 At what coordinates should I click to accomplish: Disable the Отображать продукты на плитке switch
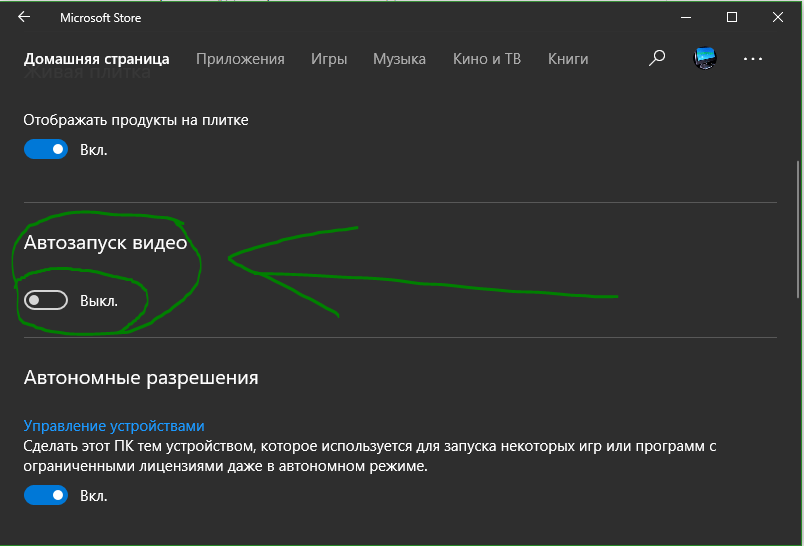pyautogui.click(x=46, y=149)
